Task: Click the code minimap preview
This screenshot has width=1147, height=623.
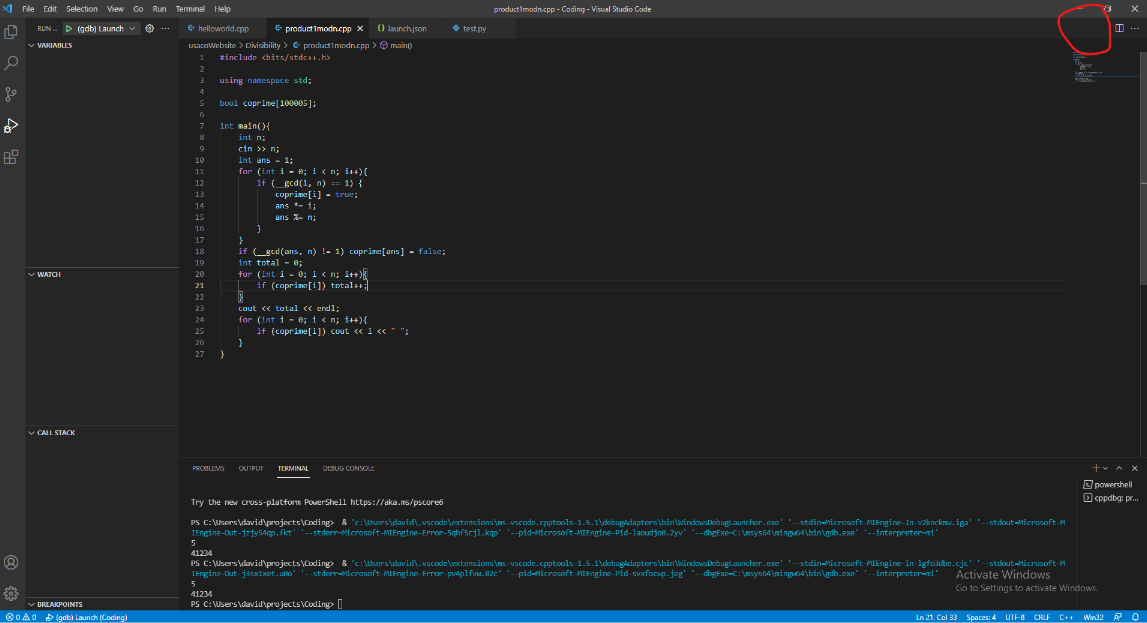Action: click(x=1106, y=69)
